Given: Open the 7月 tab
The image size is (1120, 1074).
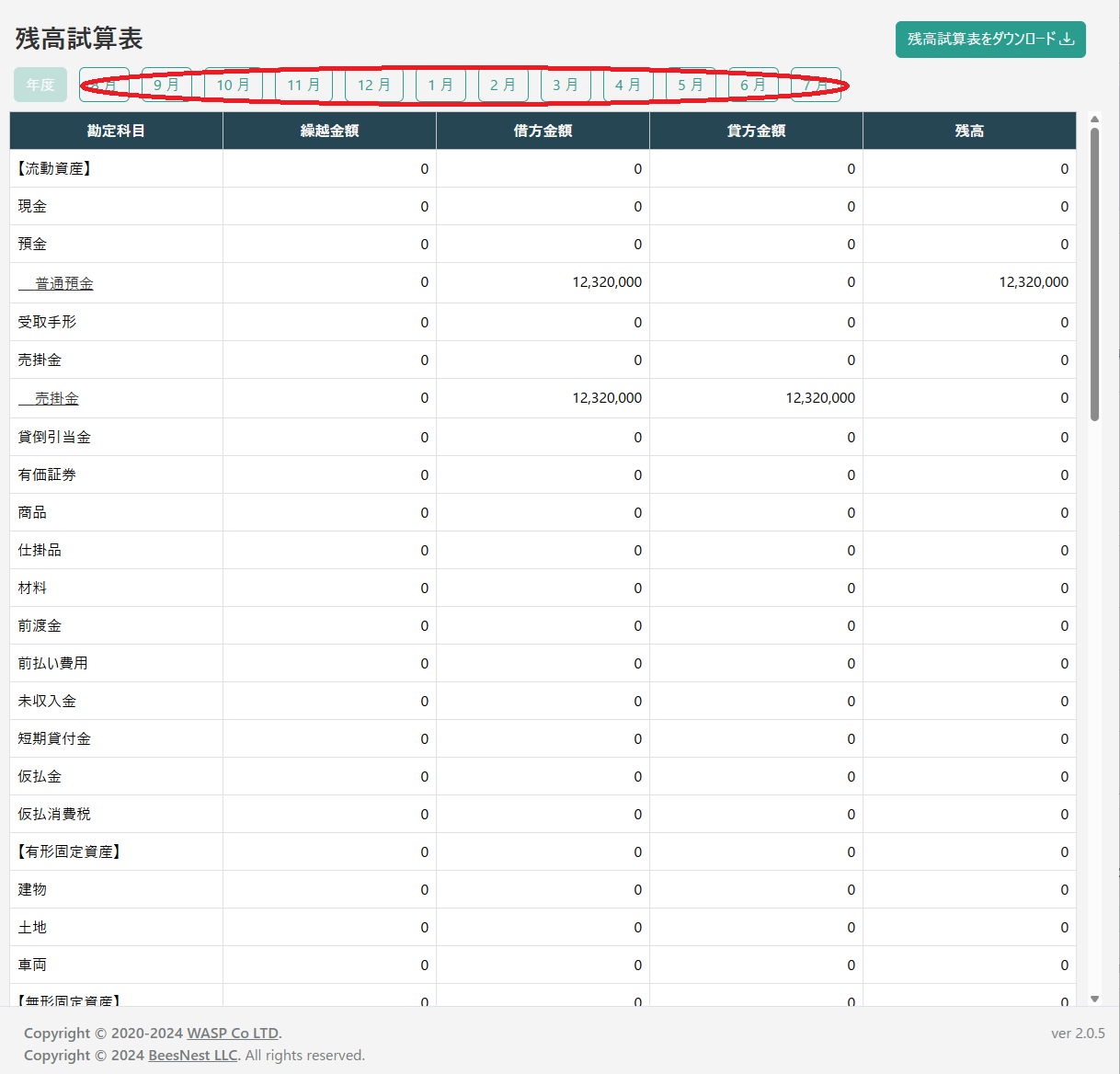Looking at the screenshot, I should [x=816, y=85].
